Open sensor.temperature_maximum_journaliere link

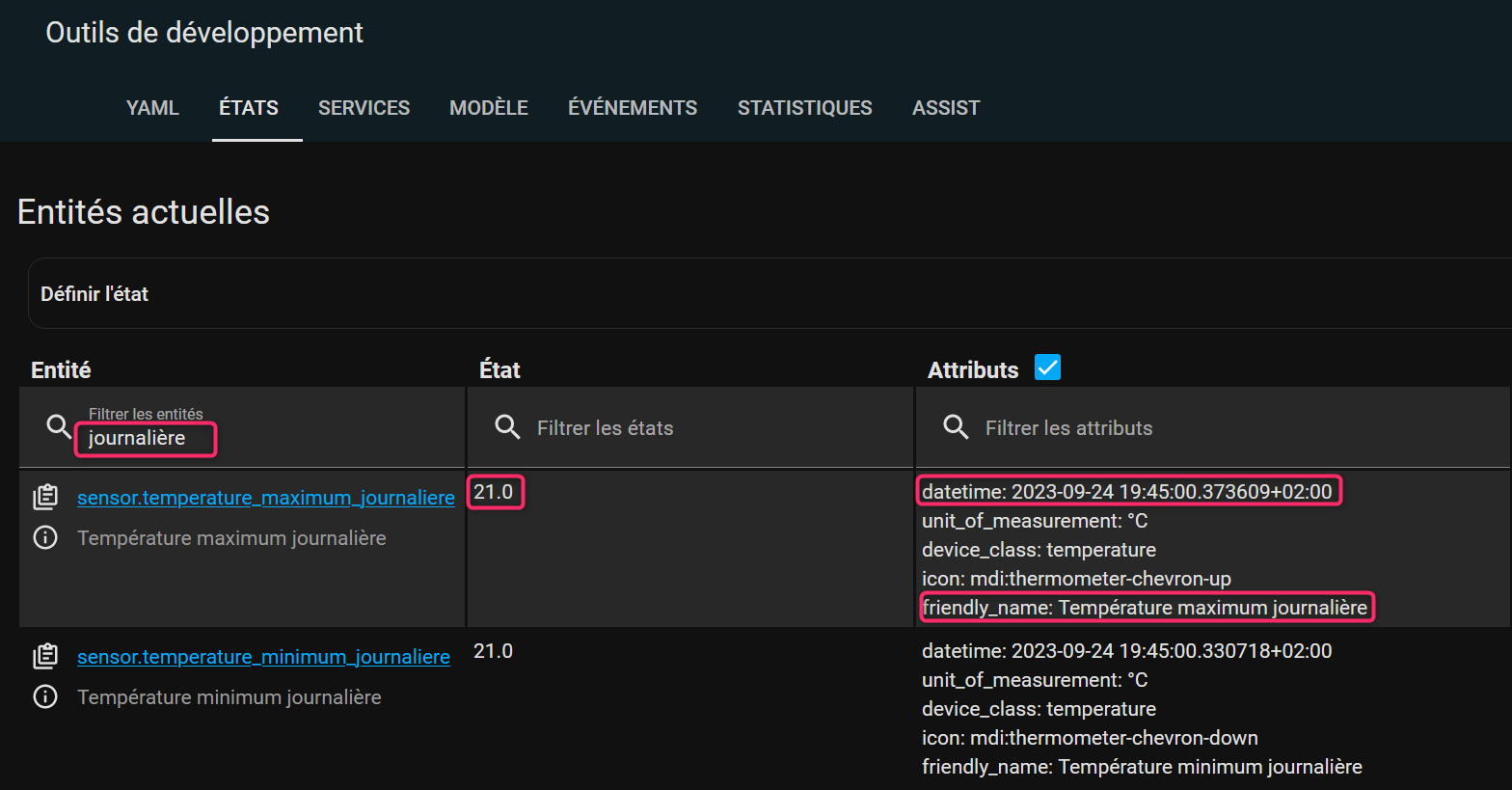[265, 498]
